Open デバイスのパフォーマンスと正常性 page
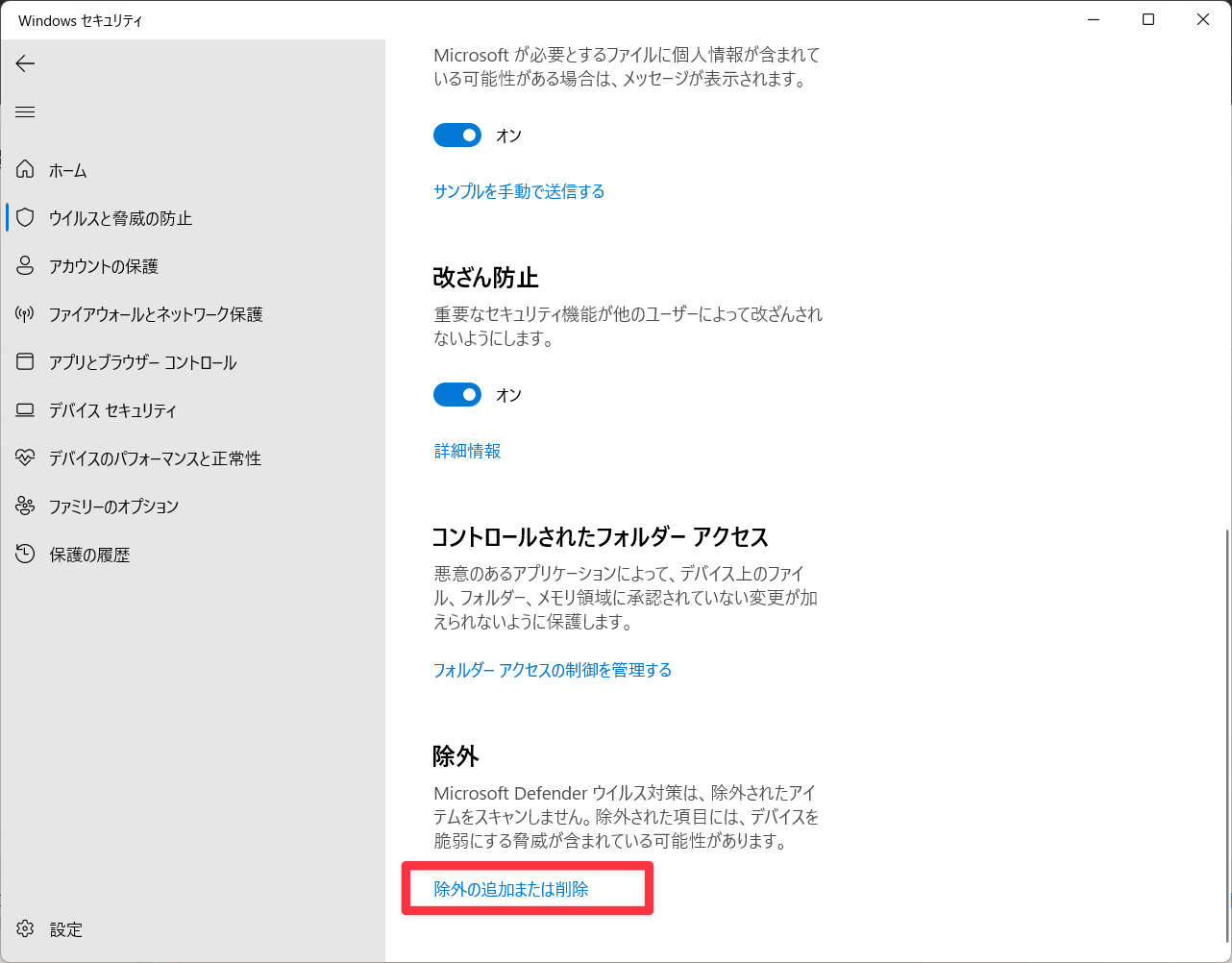Image resolution: width=1232 pixels, height=963 pixels. (192, 458)
